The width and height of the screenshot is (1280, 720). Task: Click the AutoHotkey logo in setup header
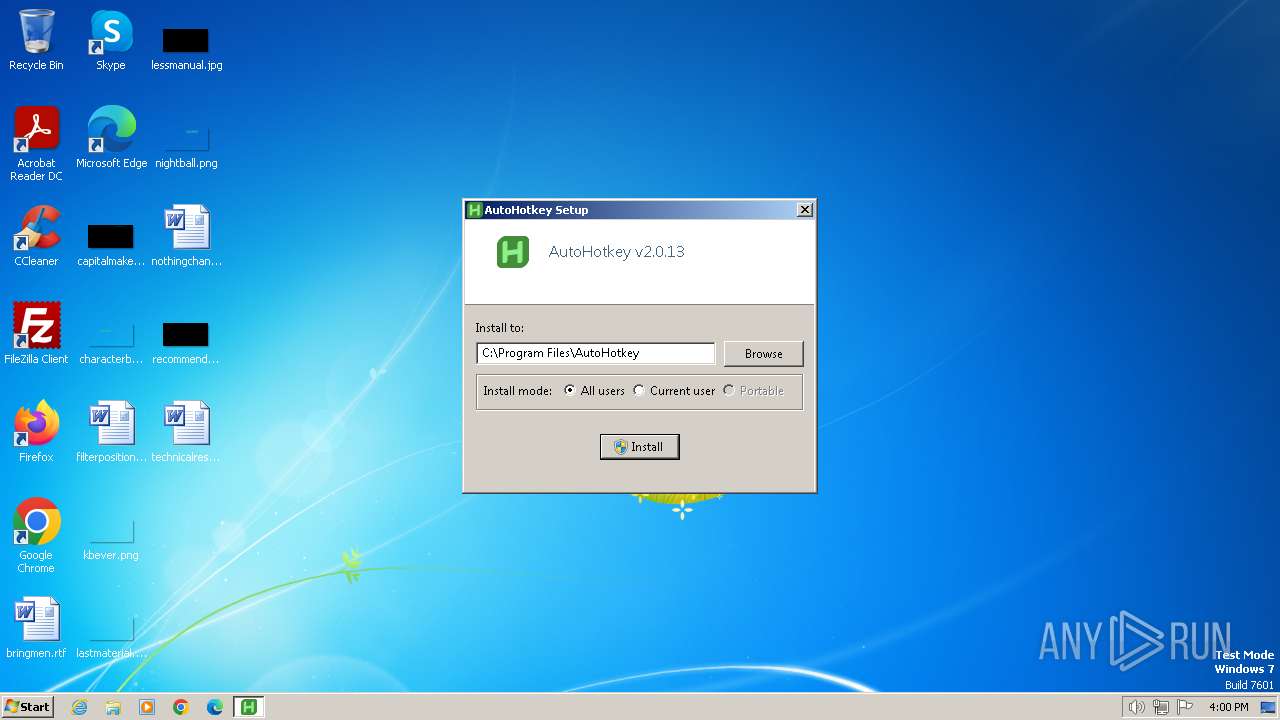(x=513, y=252)
